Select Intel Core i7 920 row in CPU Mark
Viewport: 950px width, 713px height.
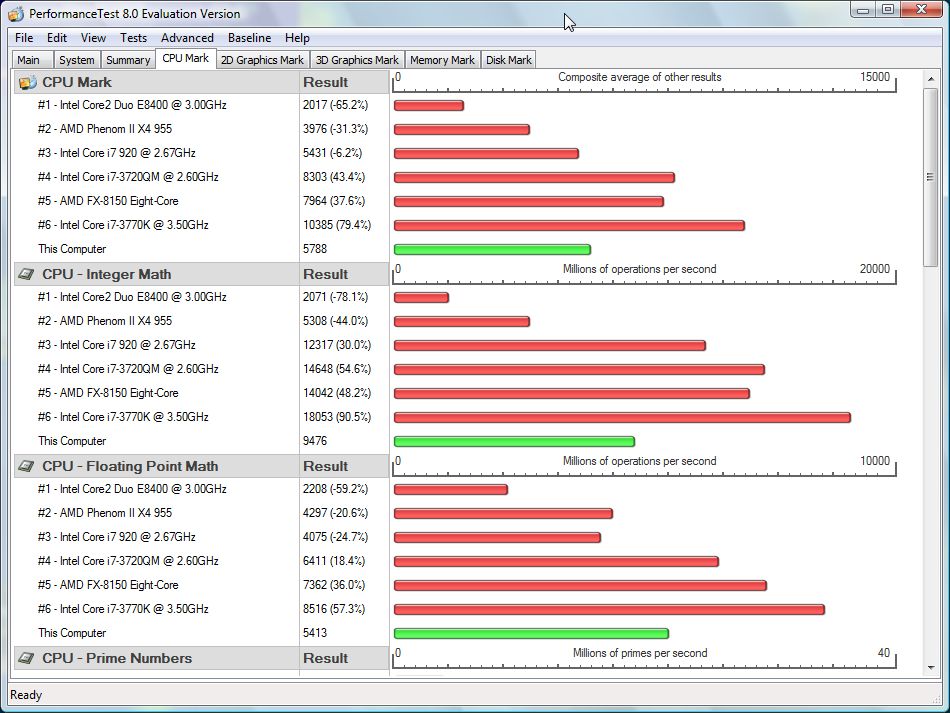pyautogui.click(x=116, y=153)
